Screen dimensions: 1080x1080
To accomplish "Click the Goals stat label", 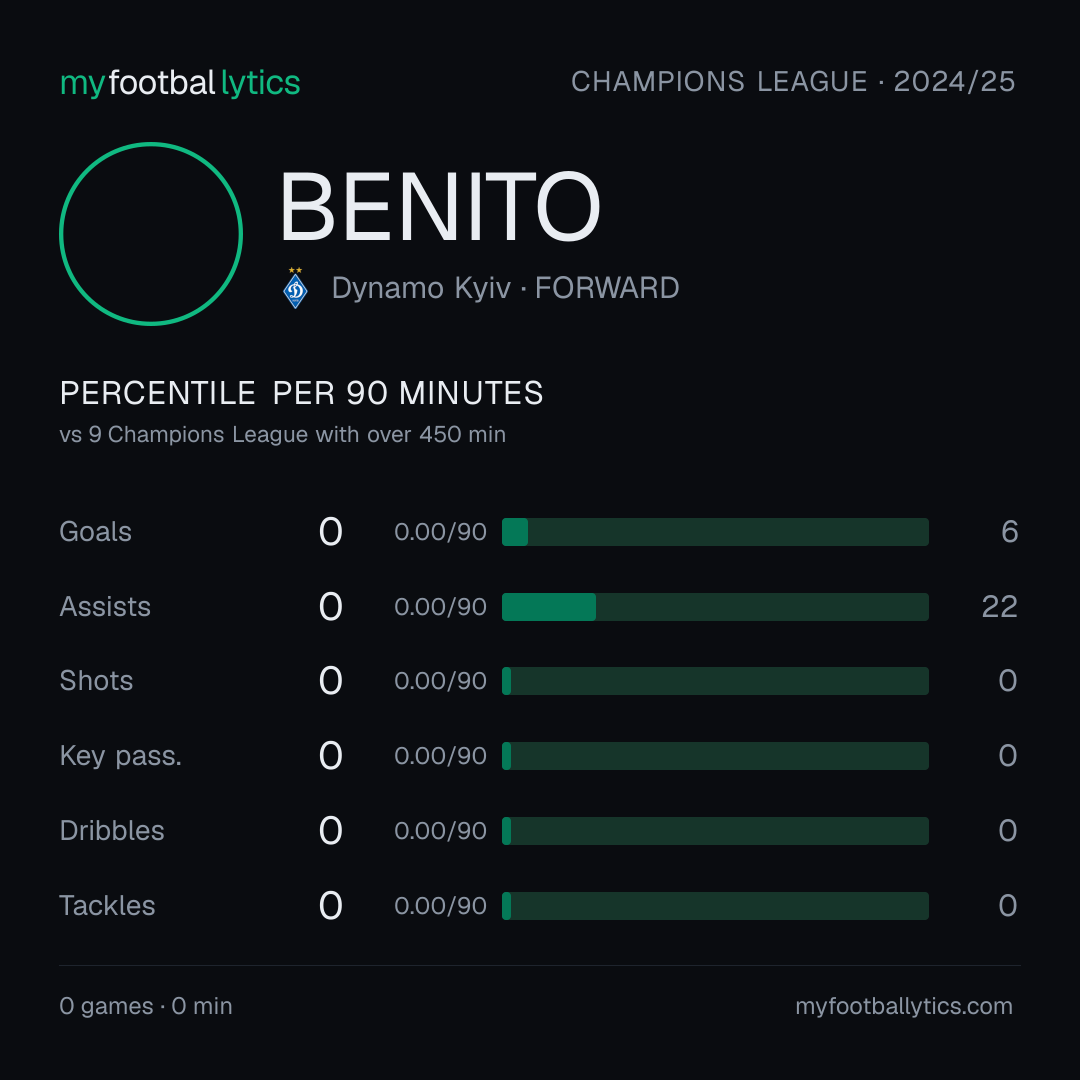I will coord(95,532).
